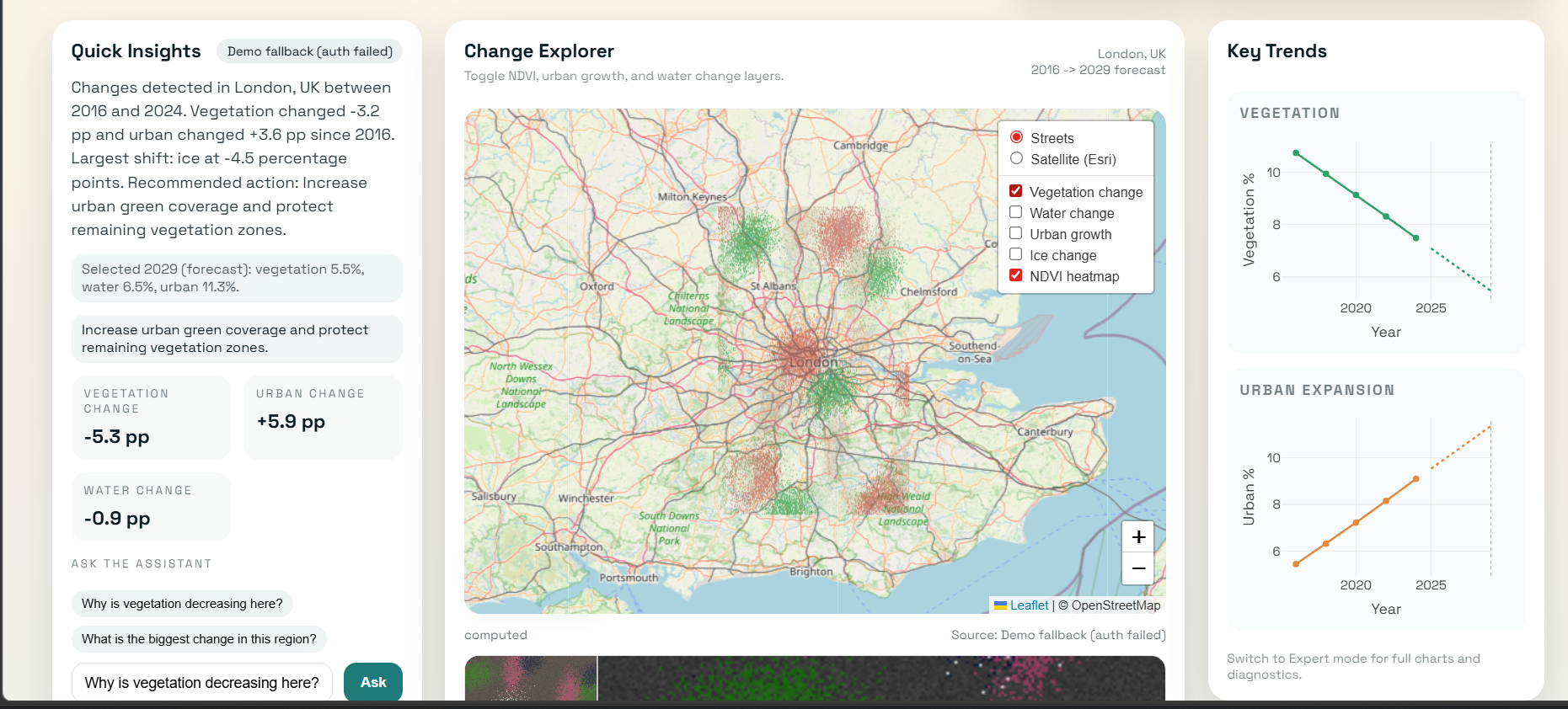Select the Canterbury label on the map
The image size is (1568, 709).
[x=1045, y=432]
